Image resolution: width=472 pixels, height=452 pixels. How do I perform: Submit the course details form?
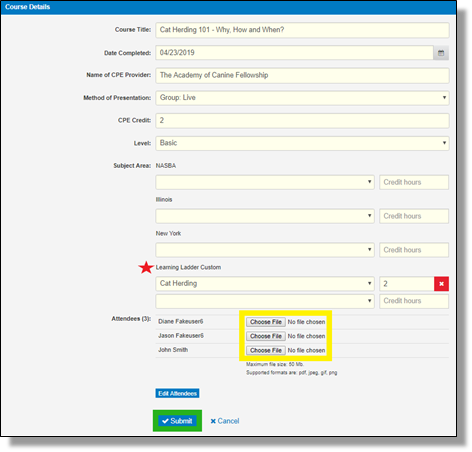point(177,421)
